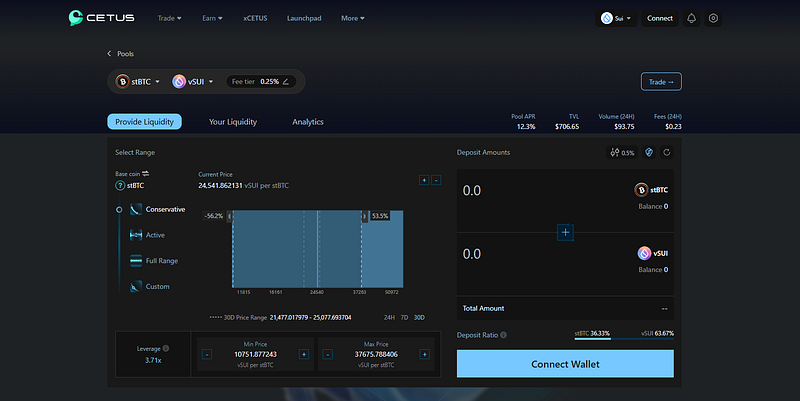The height and width of the screenshot is (401, 800).
Task: Click the Leverage value 3.71x
Action: [153, 360]
